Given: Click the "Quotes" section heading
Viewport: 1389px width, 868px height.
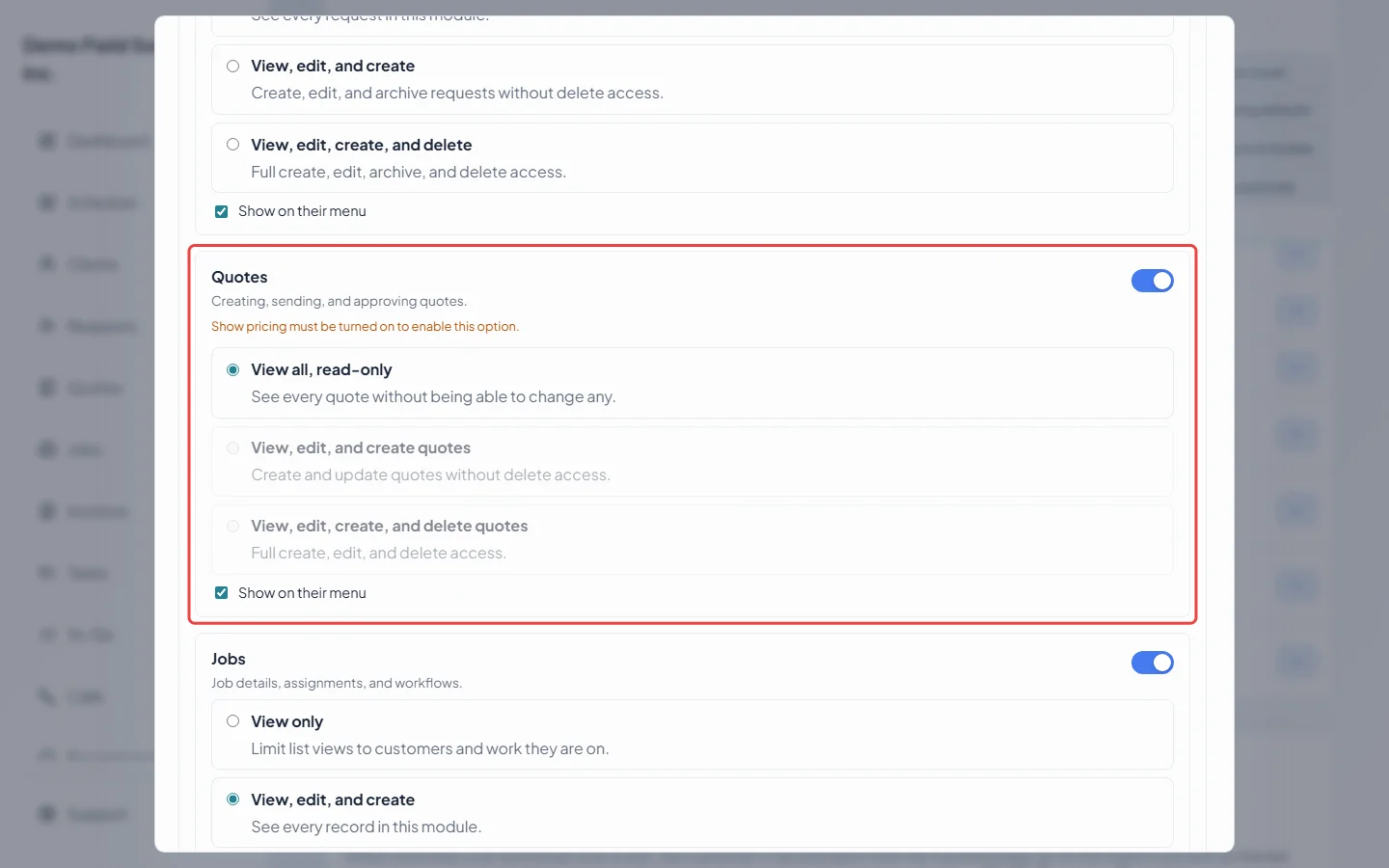Looking at the screenshot, I should (239, 277).
